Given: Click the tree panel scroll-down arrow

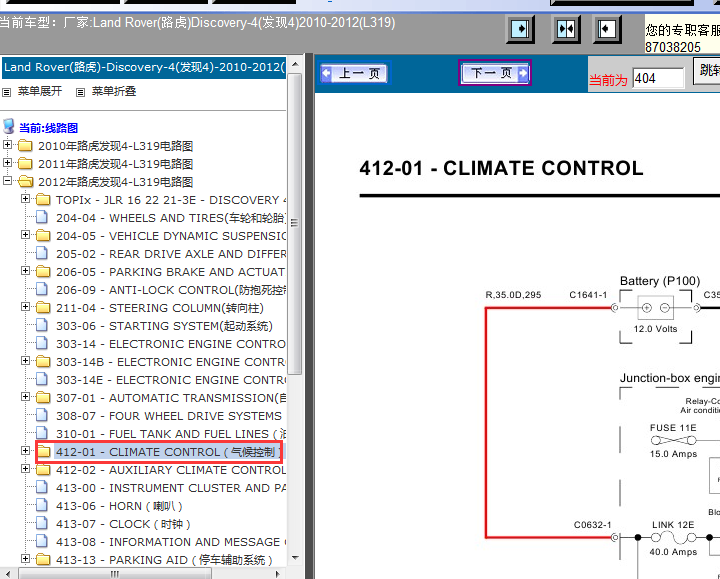Looking at the screenshot, I should pos(295,558).
